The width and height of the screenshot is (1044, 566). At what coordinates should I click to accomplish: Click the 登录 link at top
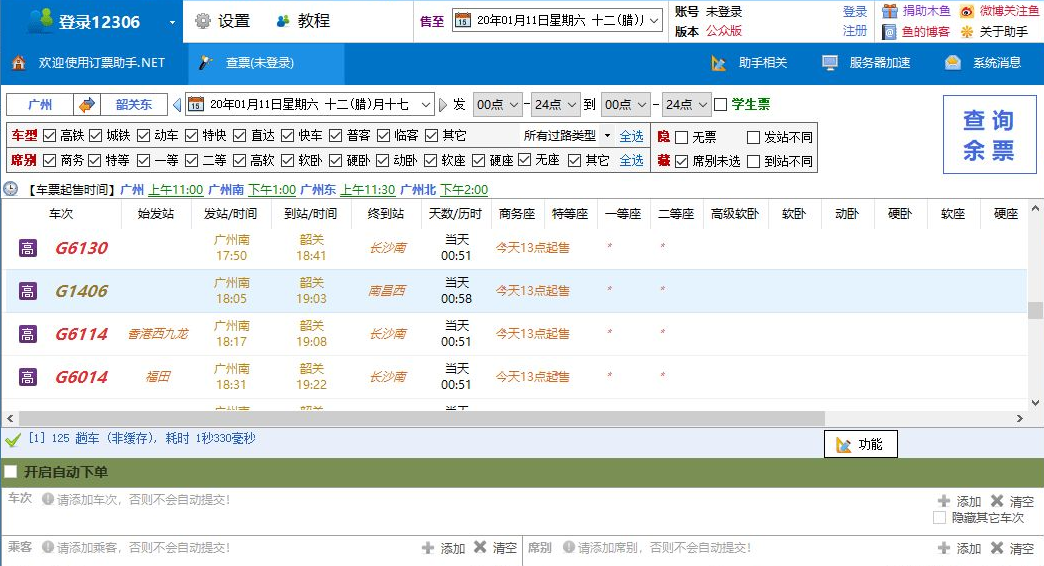pyautogui.click(x=855, y=11)
